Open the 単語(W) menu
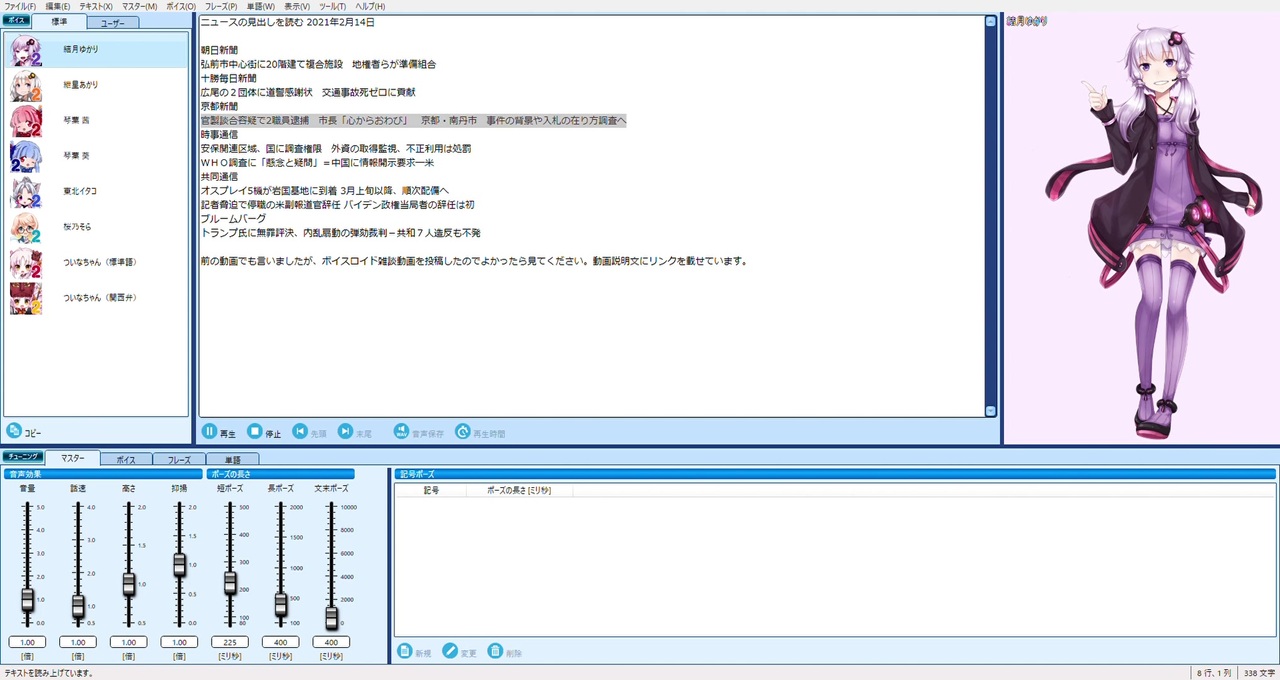This screenshot has height=680, width=1280. coord(261,6)
